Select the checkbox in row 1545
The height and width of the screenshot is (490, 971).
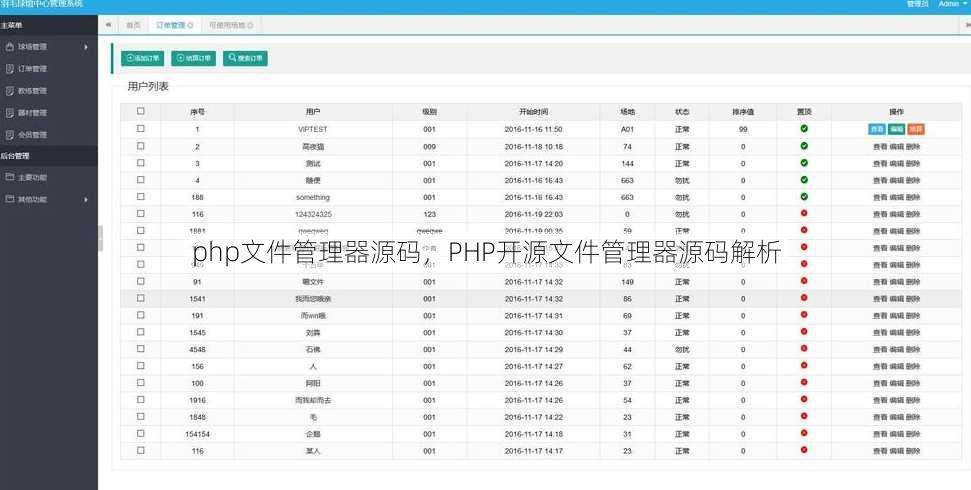[x=141, y=332]
